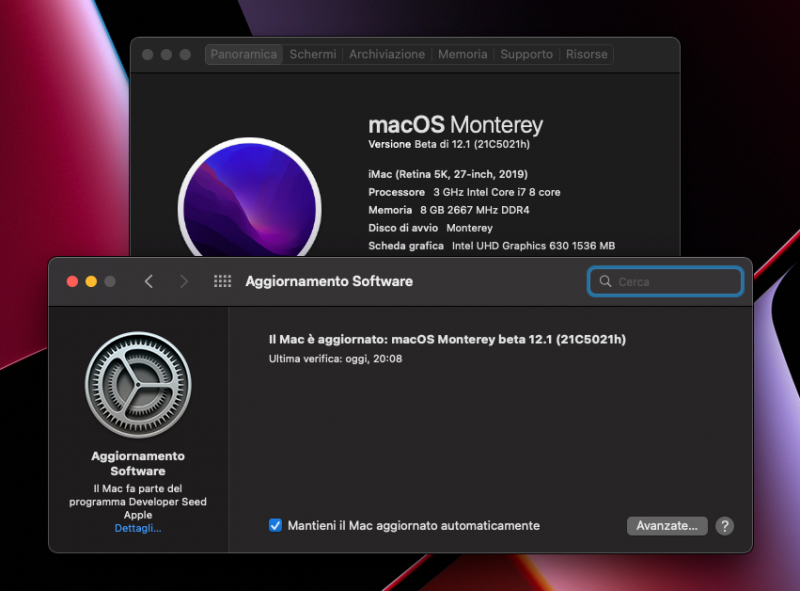Screen dimensions: 800x591
Task: Switch to the Schermi tab
Action: tap(313, 55)
